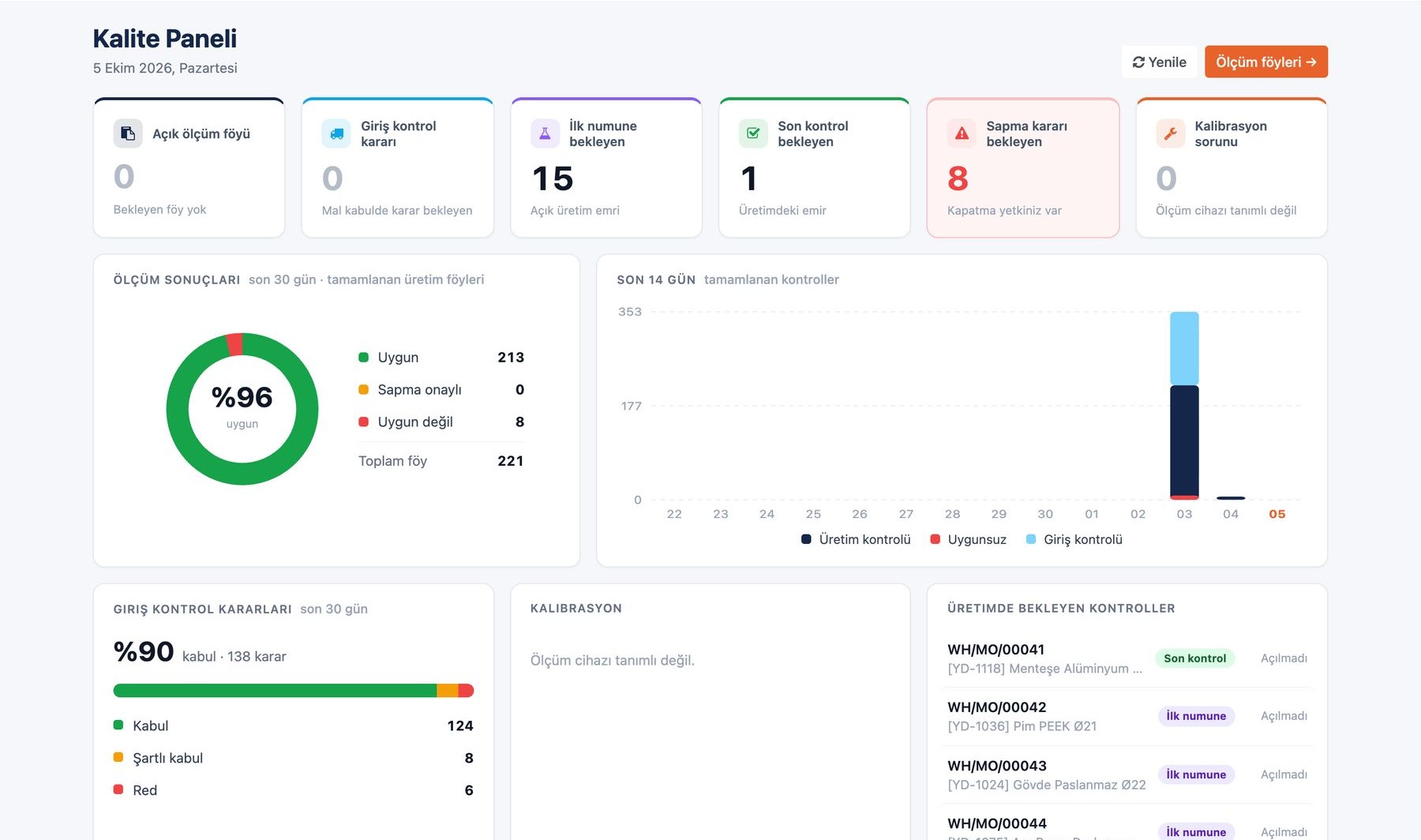Screen dimensions: 1421x840
Task: Open the Açık ölçüm föyü card
Action: tap(189, 167)
